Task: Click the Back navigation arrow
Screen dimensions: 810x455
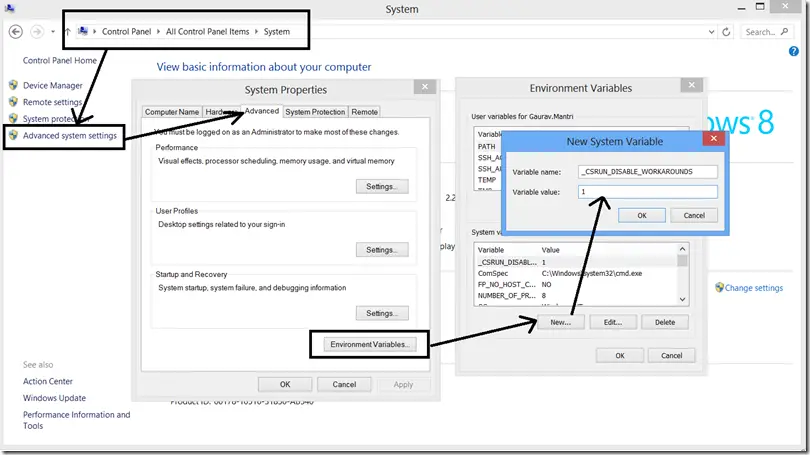Action: pyautogui.click(x=15, y=32)
